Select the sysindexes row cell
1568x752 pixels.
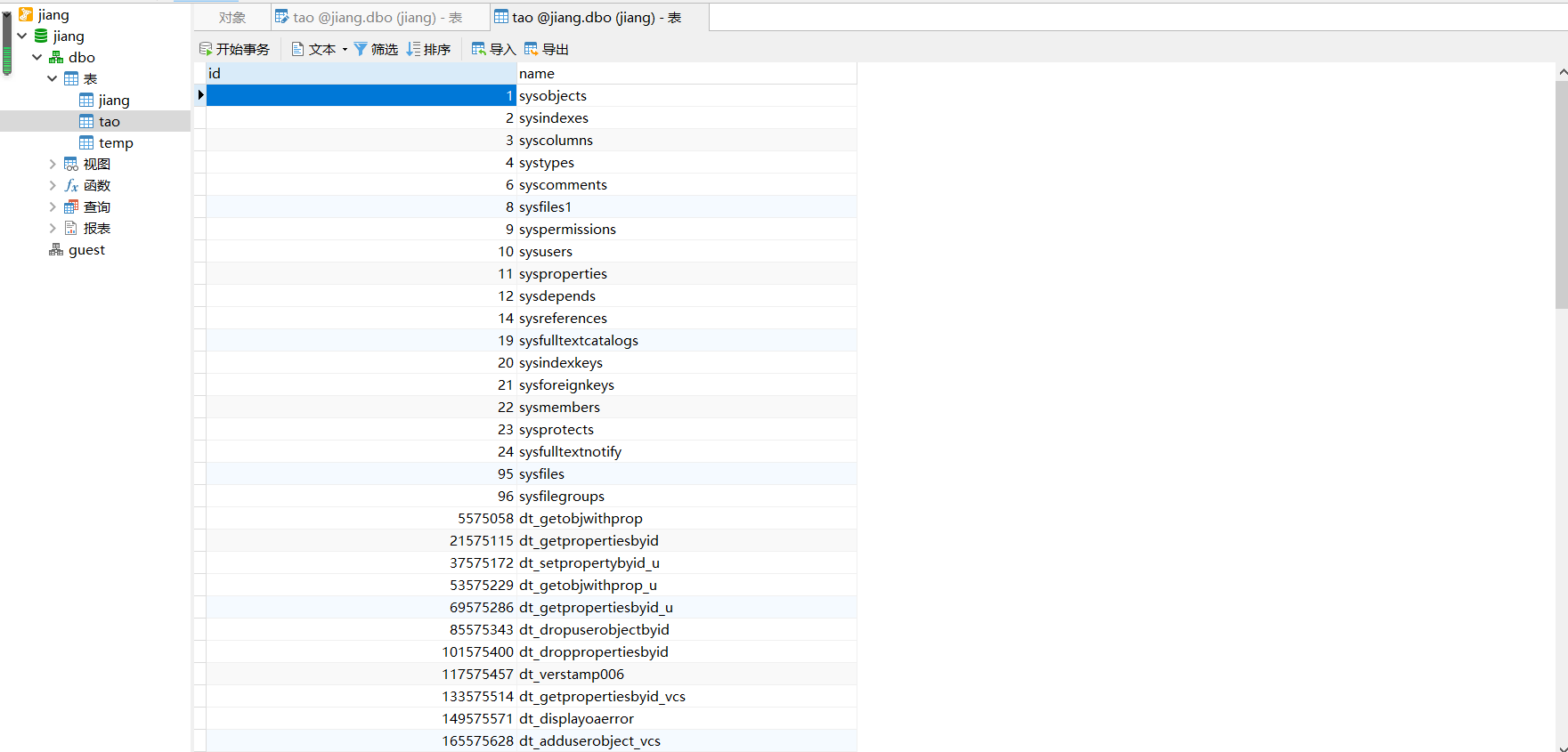[x=687, y=117]
